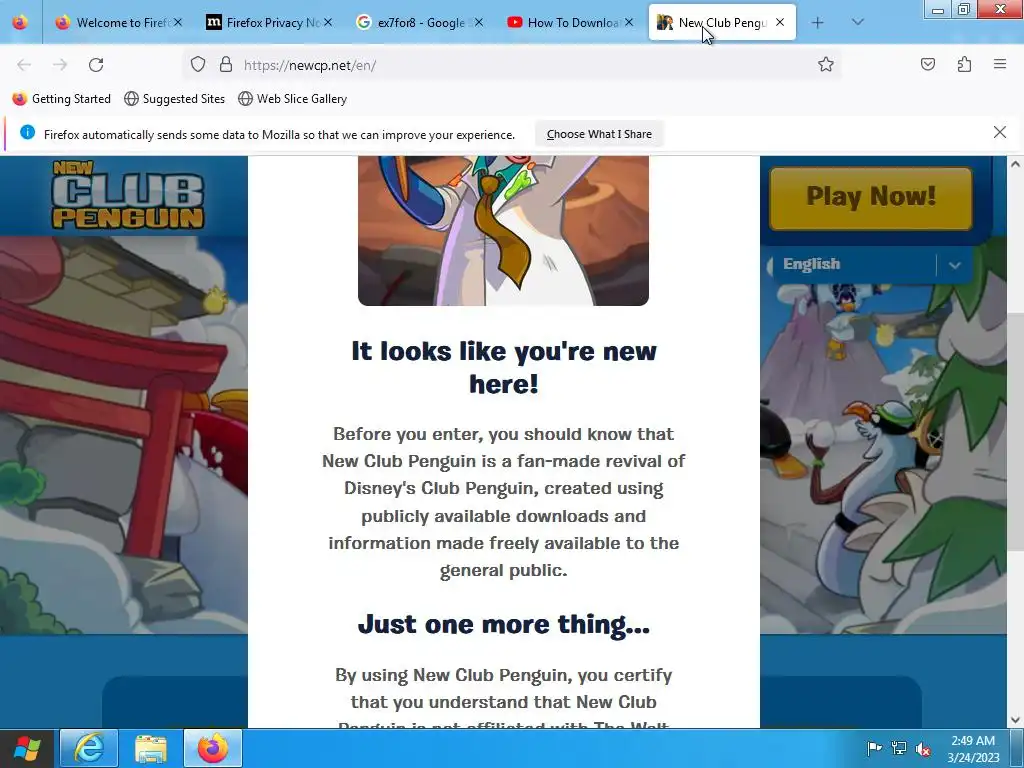The width and height of the screenshot is (1024, 768).
Task: Open the taskbar clock 2:49 AM
Action: [973, 748]
